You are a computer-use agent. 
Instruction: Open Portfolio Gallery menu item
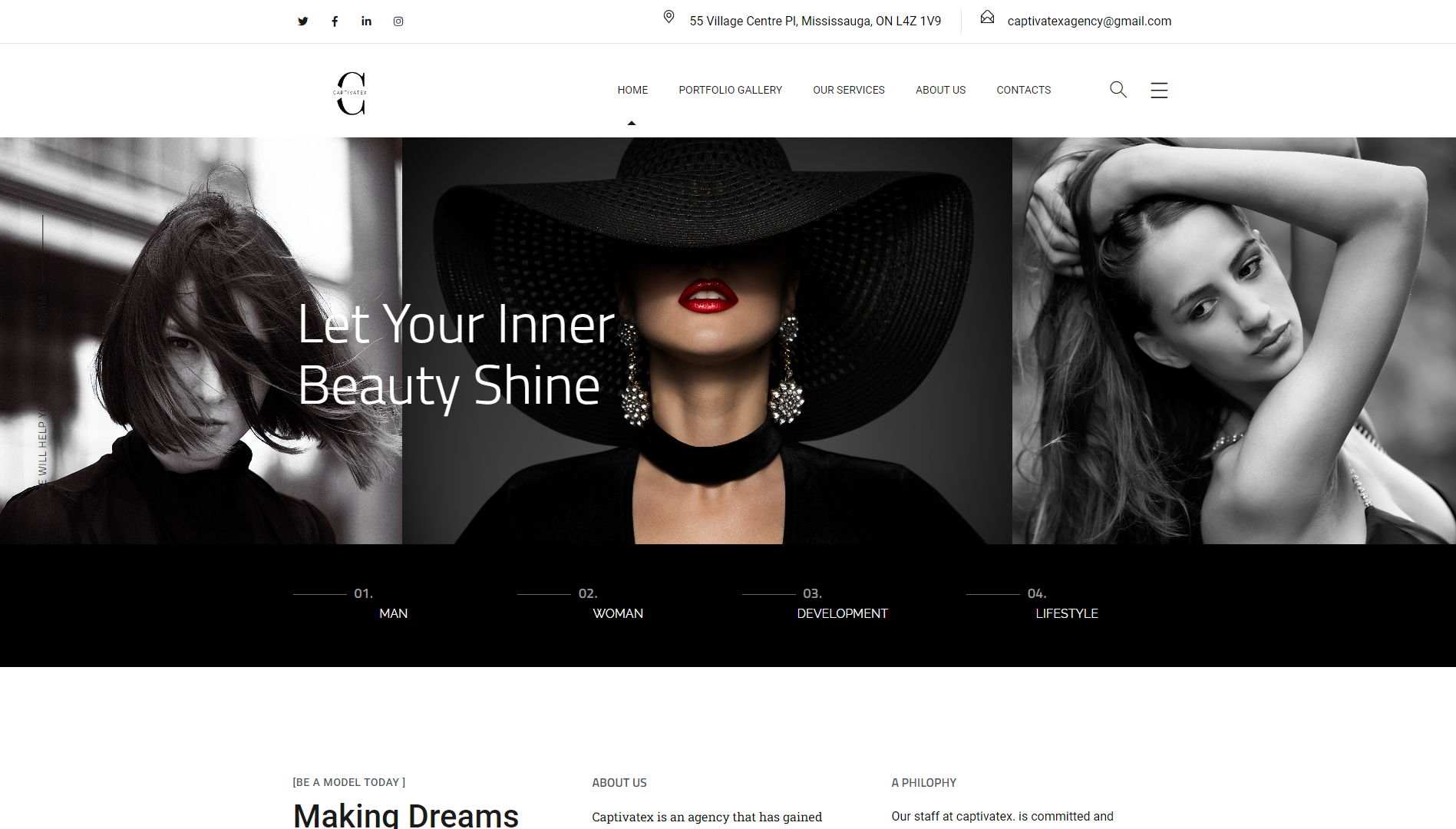[730, 90]
